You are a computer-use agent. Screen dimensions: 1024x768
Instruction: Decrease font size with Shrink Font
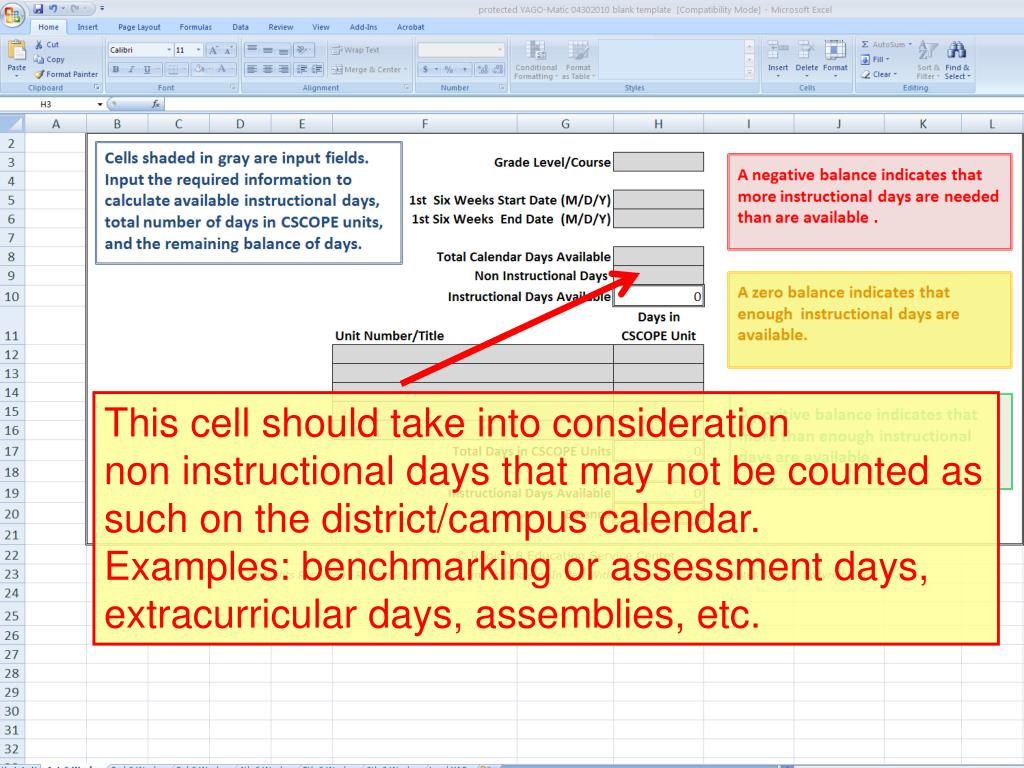coord(228,50)
